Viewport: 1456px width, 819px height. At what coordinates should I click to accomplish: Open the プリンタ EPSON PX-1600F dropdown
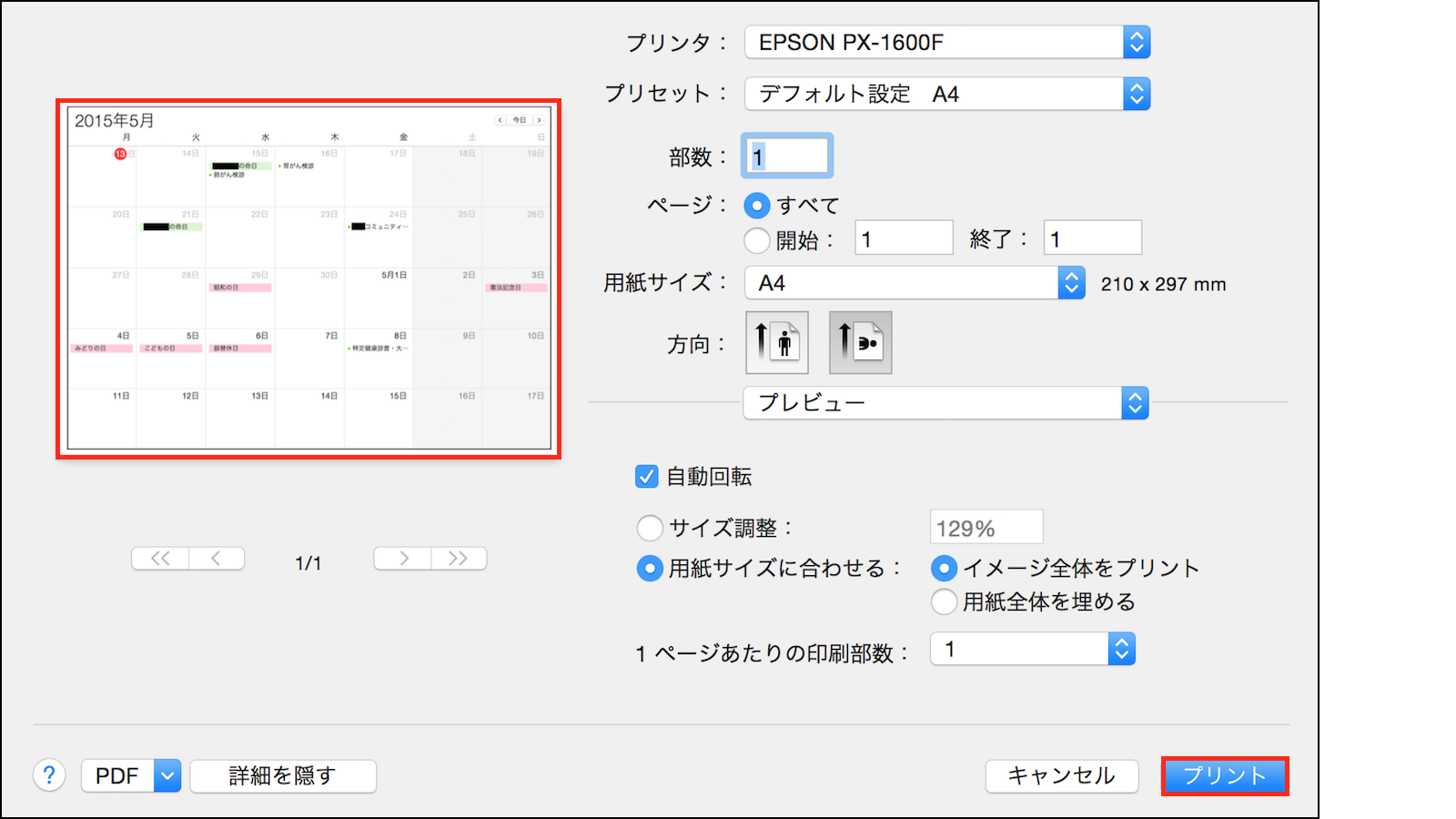pos(946,42)
